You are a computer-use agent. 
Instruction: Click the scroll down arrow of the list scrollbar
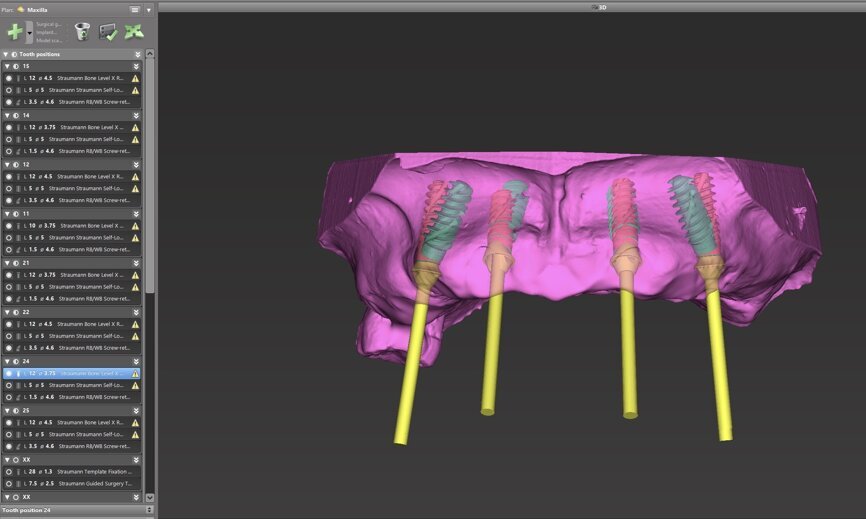pyautogui.click(x=150, y=497)
